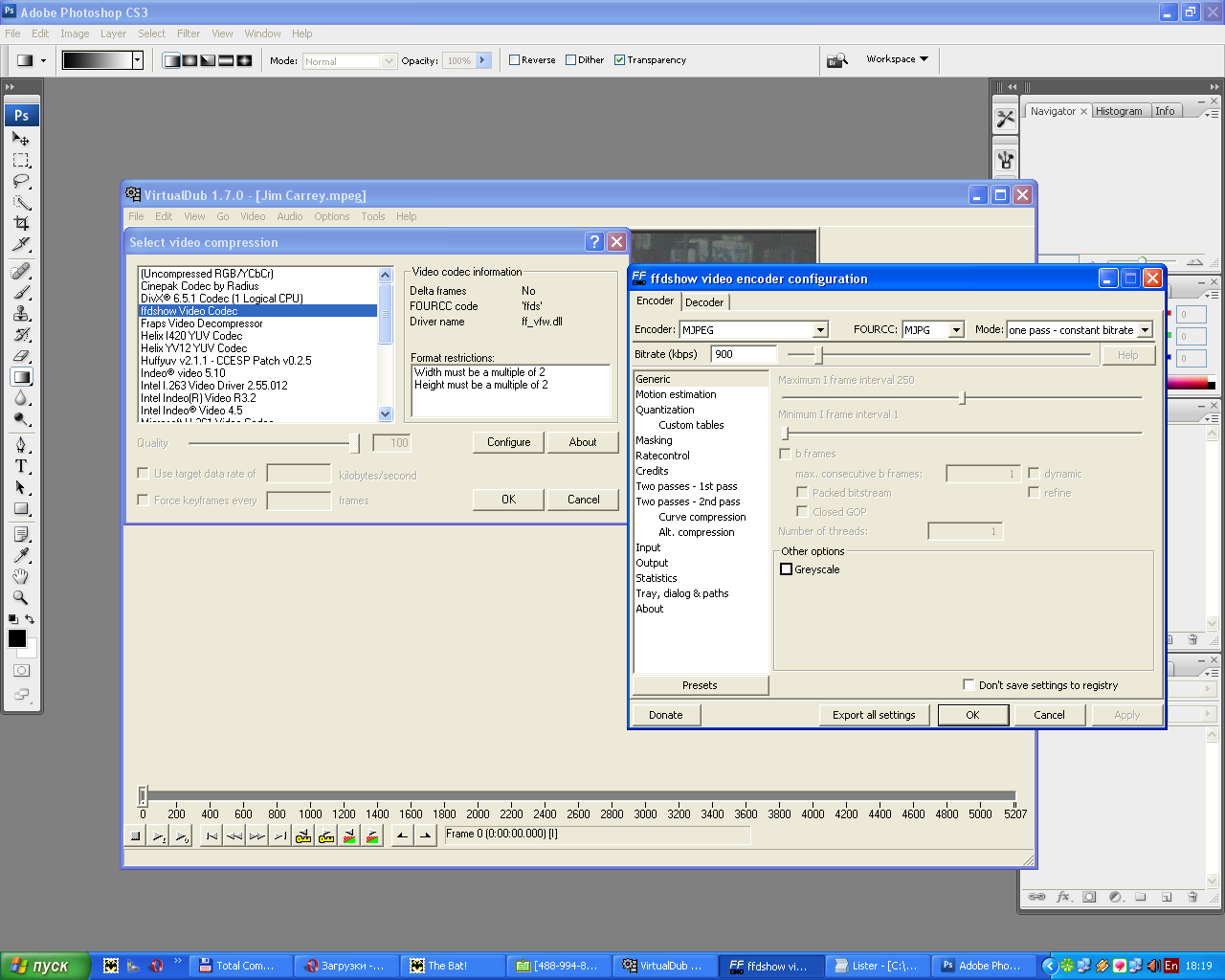Open the encoding Mode dropdown
The width and height of the screenshot is (1225, 980).
click(1145, 330)
